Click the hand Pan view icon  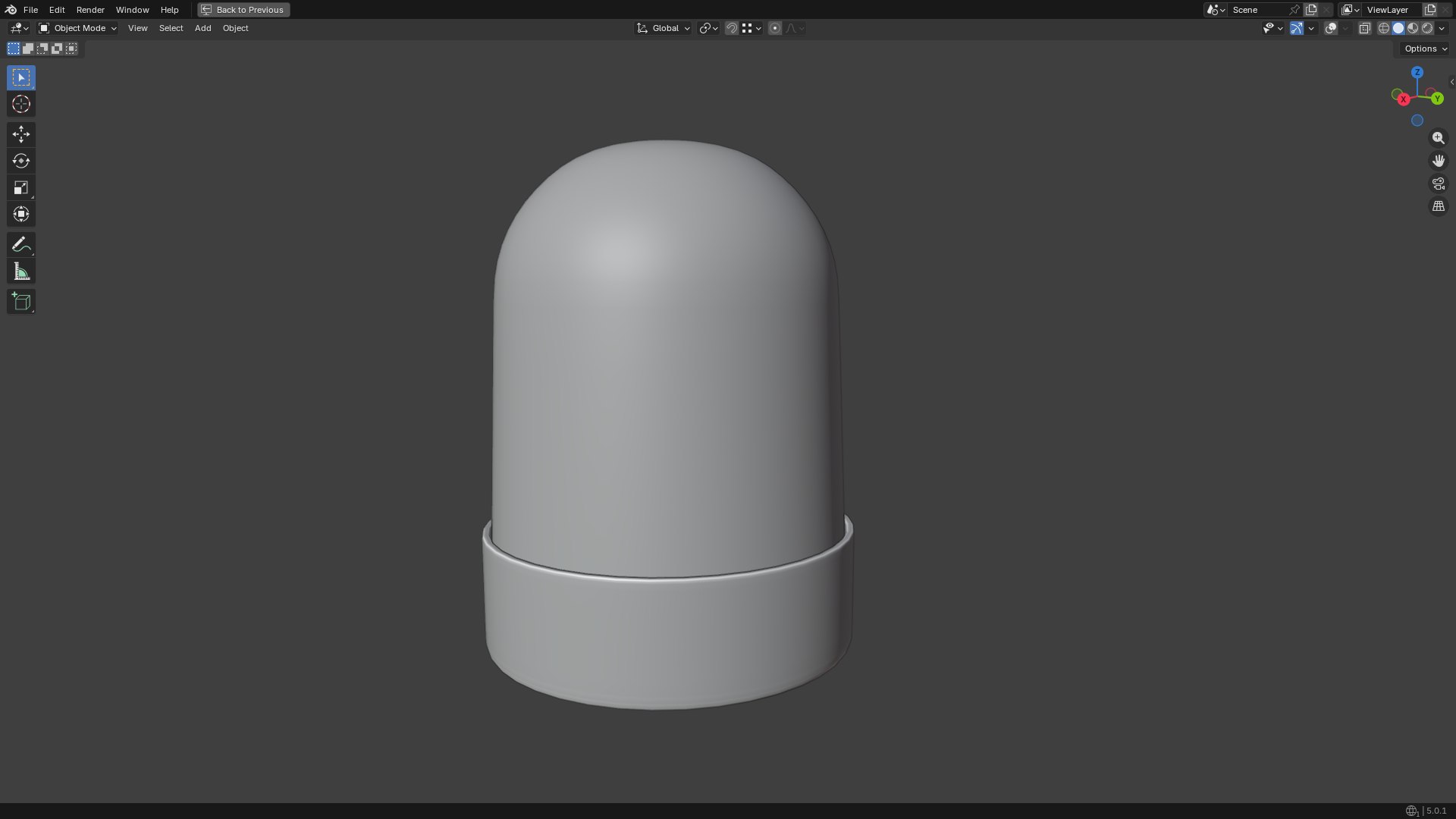[x=1438, y=161]
